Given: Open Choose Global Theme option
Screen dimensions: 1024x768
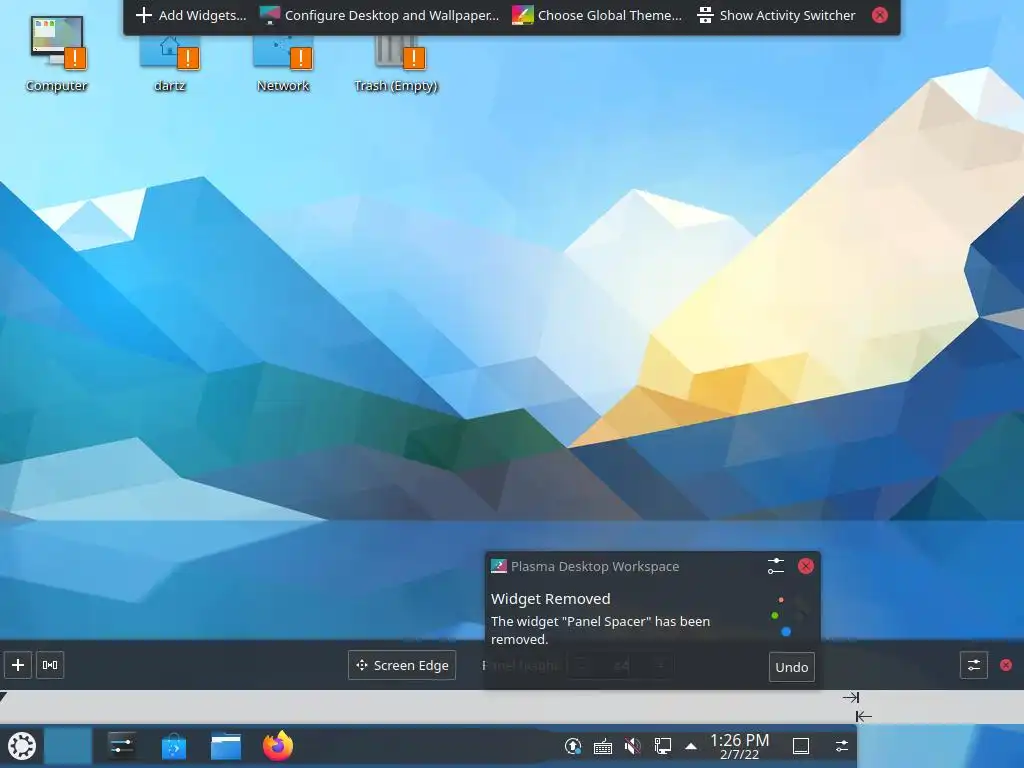Looking at the screenshot, I should [597, 15].
